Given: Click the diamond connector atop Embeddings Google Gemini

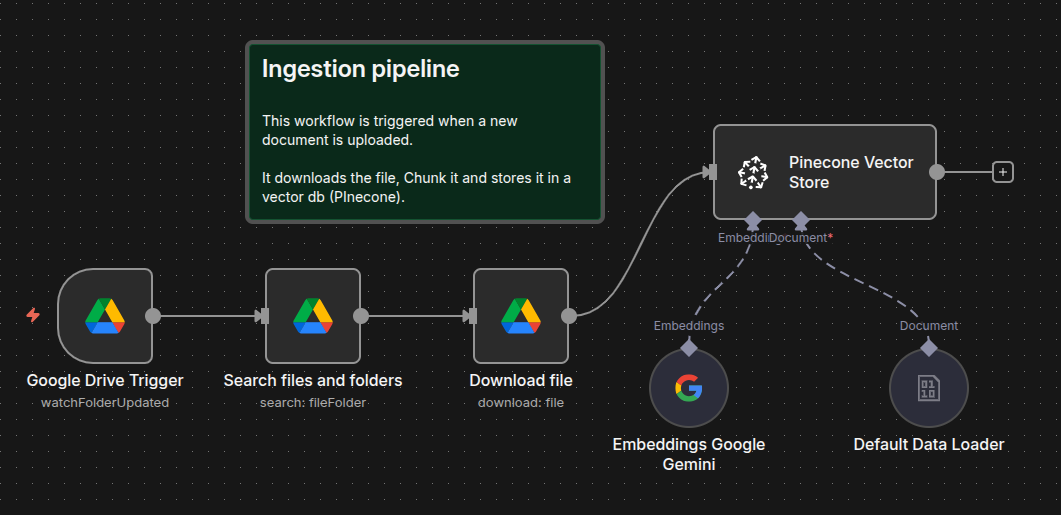Looking at the screenshot, I should coord(688,347).
